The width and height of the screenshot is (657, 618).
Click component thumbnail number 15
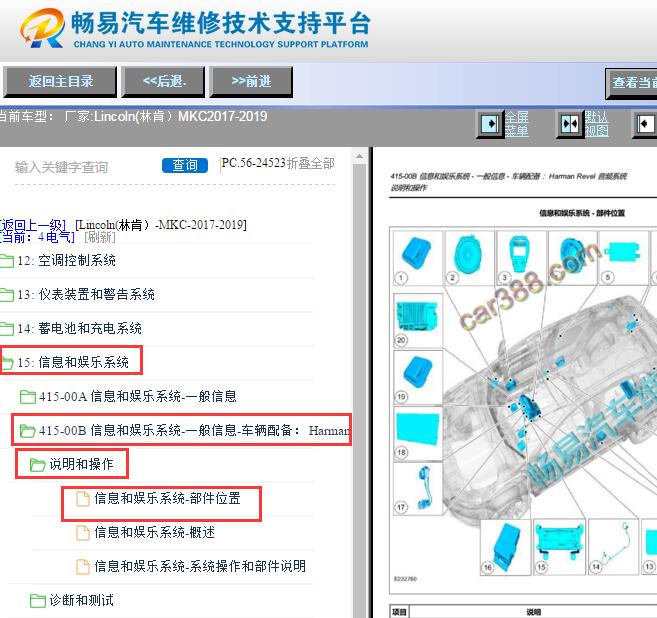(560, 547)
